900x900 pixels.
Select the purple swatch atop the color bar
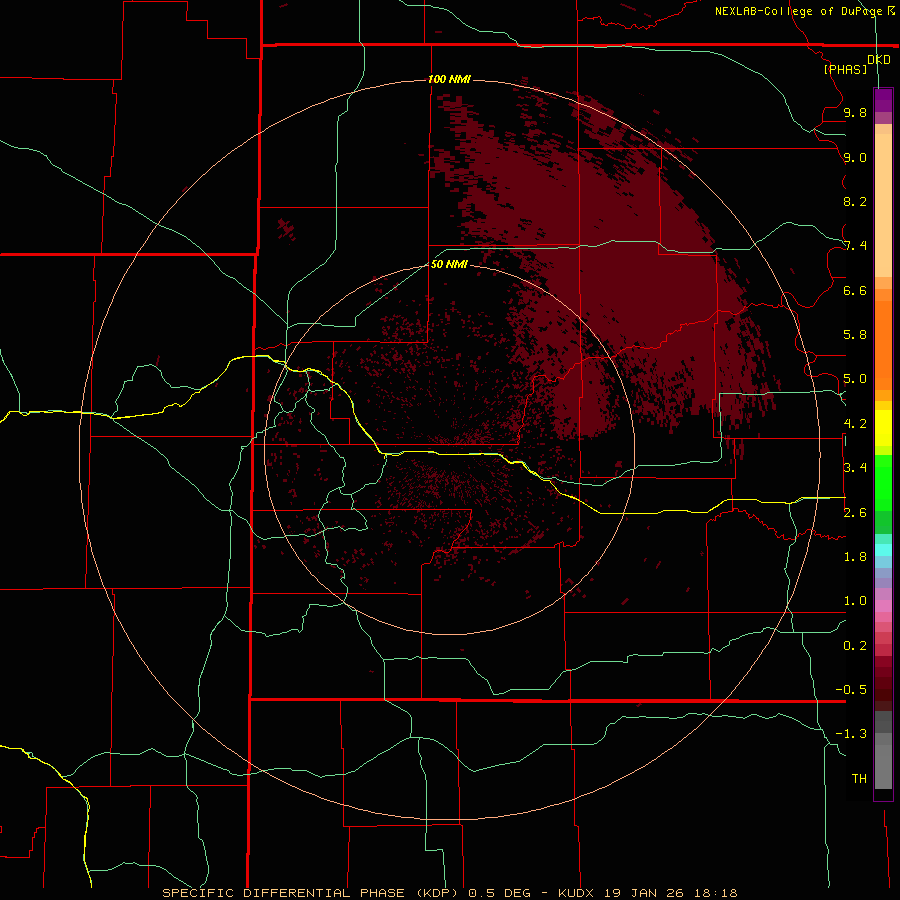(883, 100)
